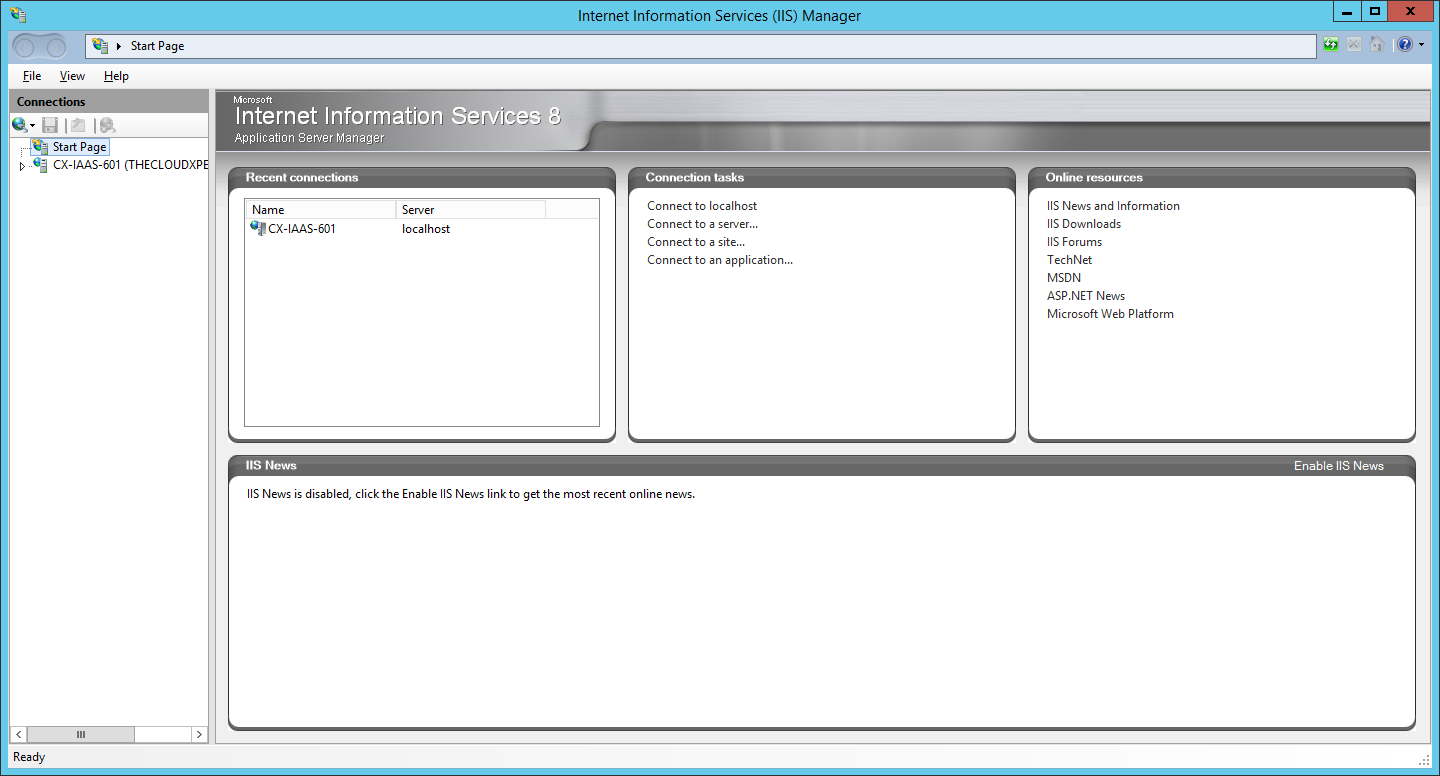Image resolution: width=1440 pixels, height=776 pixels.
Task: Click the Back navigation arrow button
Action: click(x=27, y=46)
